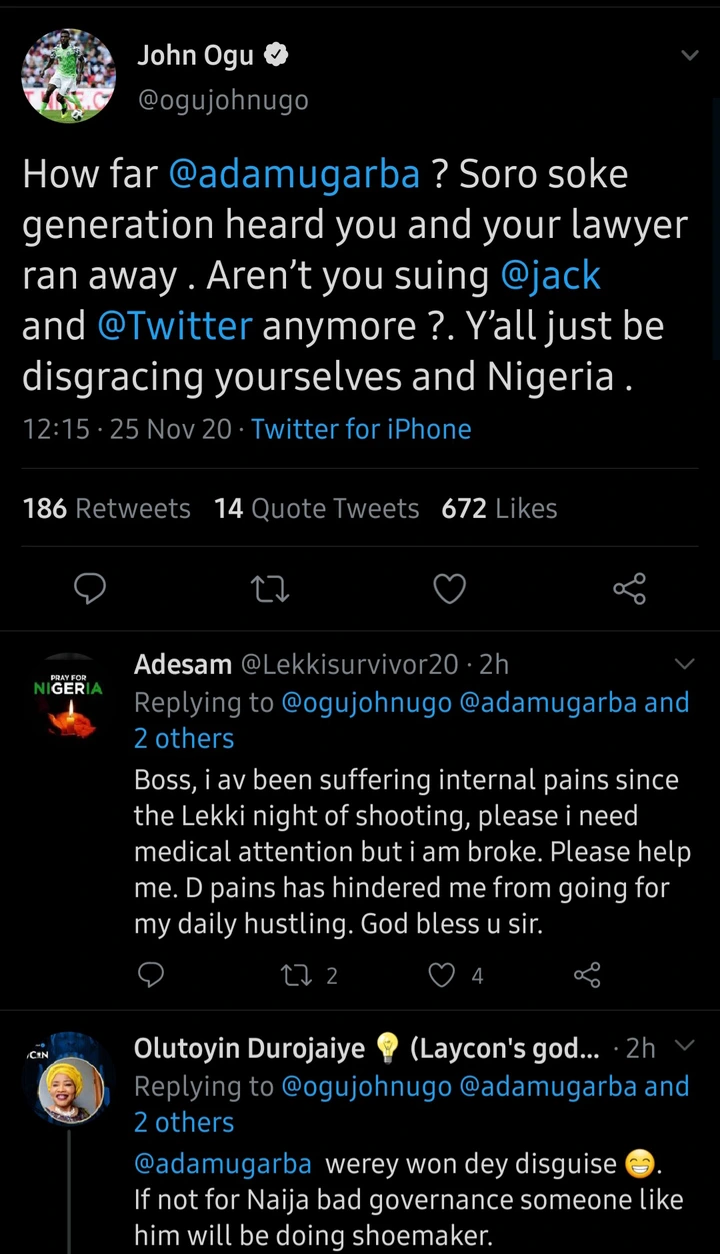Image resolution: width=720 pixels, height=1254 pixels.
Task: Tap the Twitter for iPhone source link
Action: pyautogui.click(x=361, y=430)
